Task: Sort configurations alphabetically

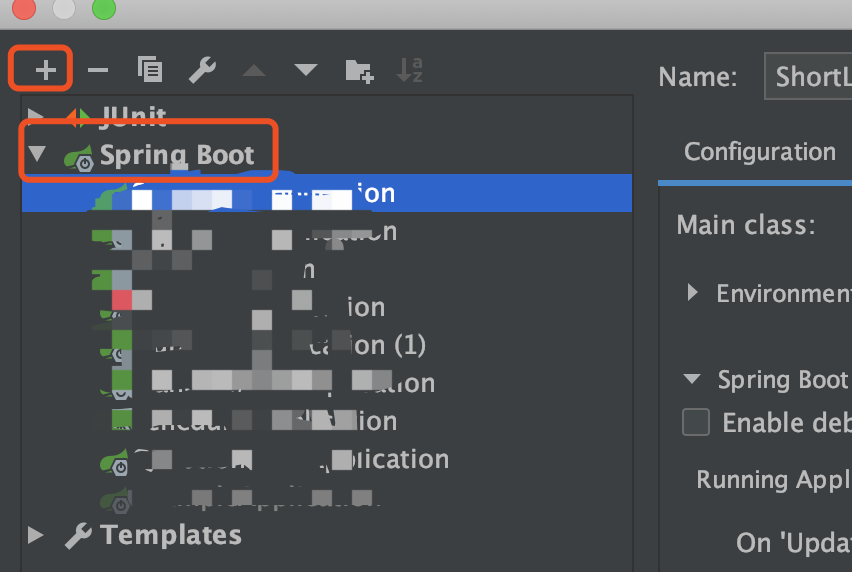Action: [x=410, y=70]
